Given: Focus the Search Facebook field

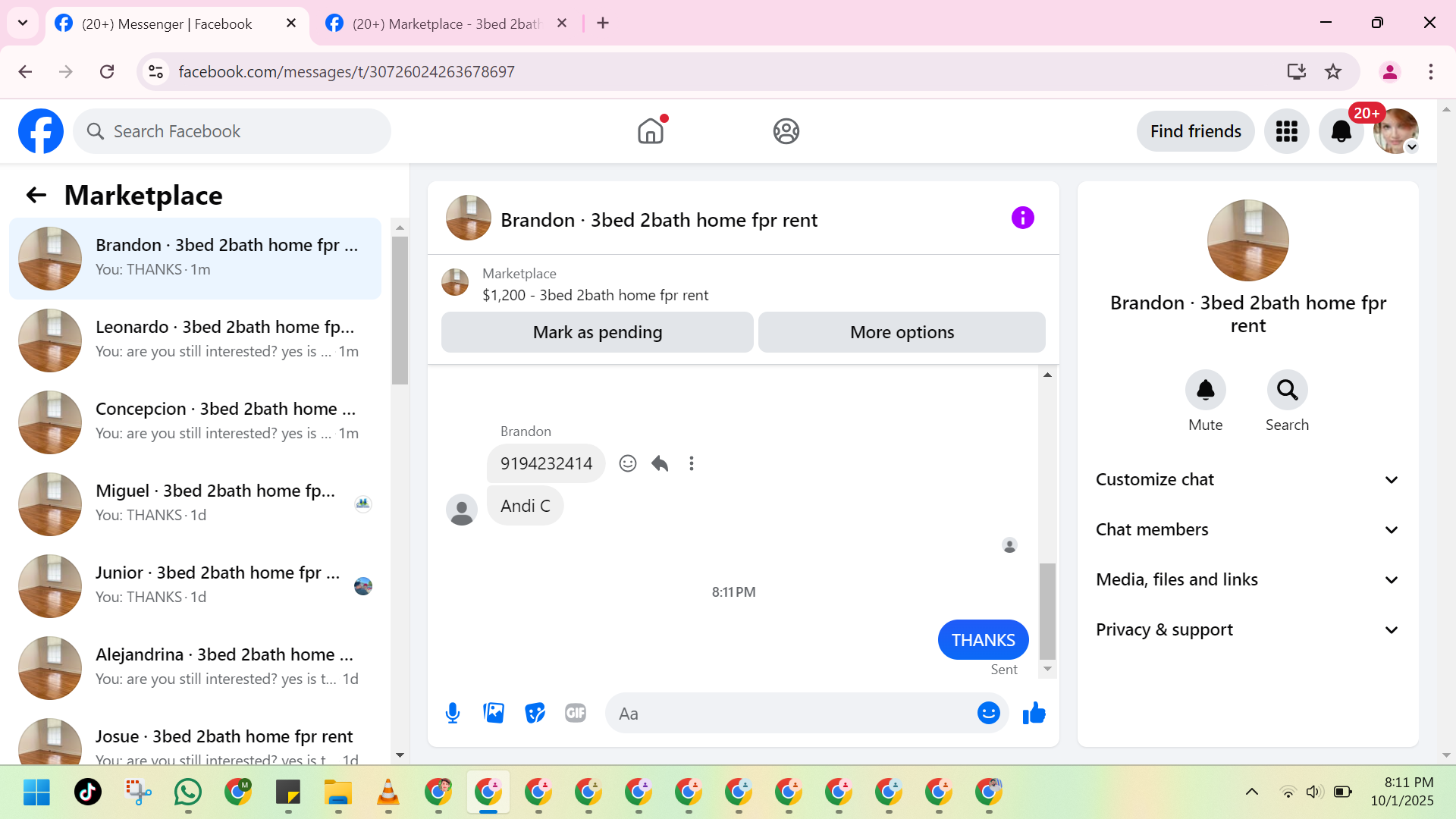Looking at the screenshot, I should pos(232,131).
